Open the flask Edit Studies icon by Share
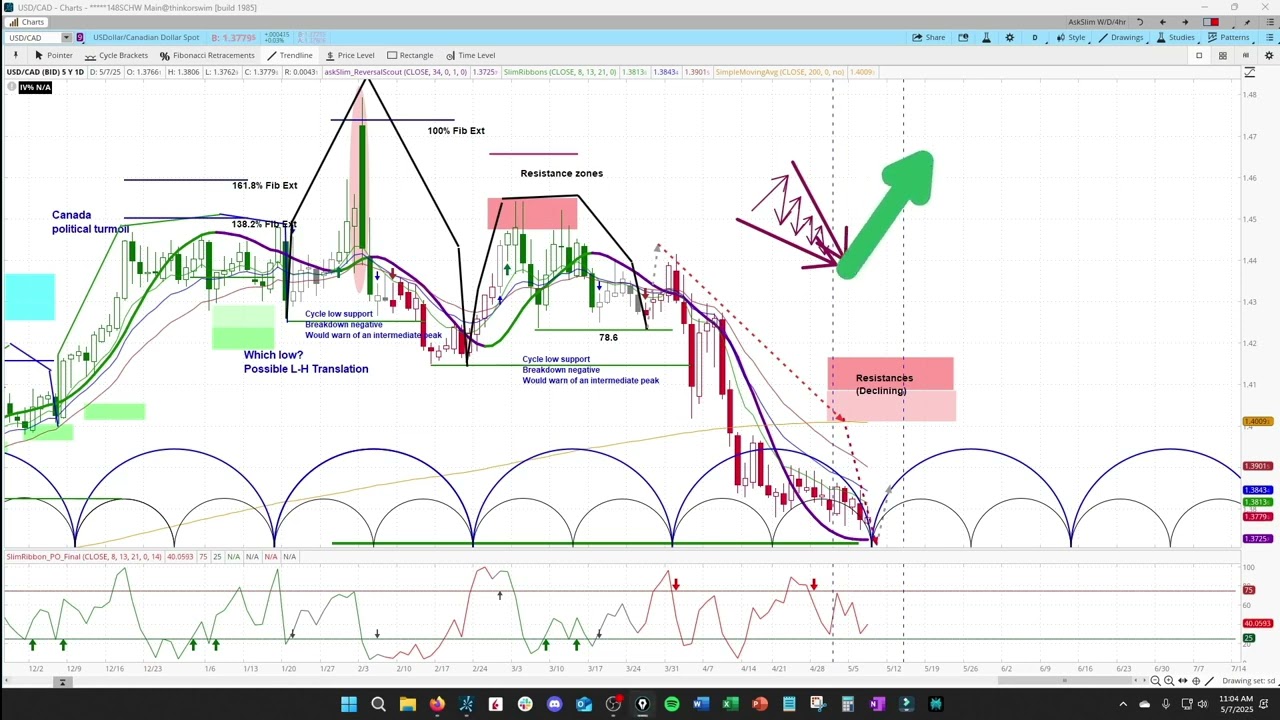 point(986,37)
